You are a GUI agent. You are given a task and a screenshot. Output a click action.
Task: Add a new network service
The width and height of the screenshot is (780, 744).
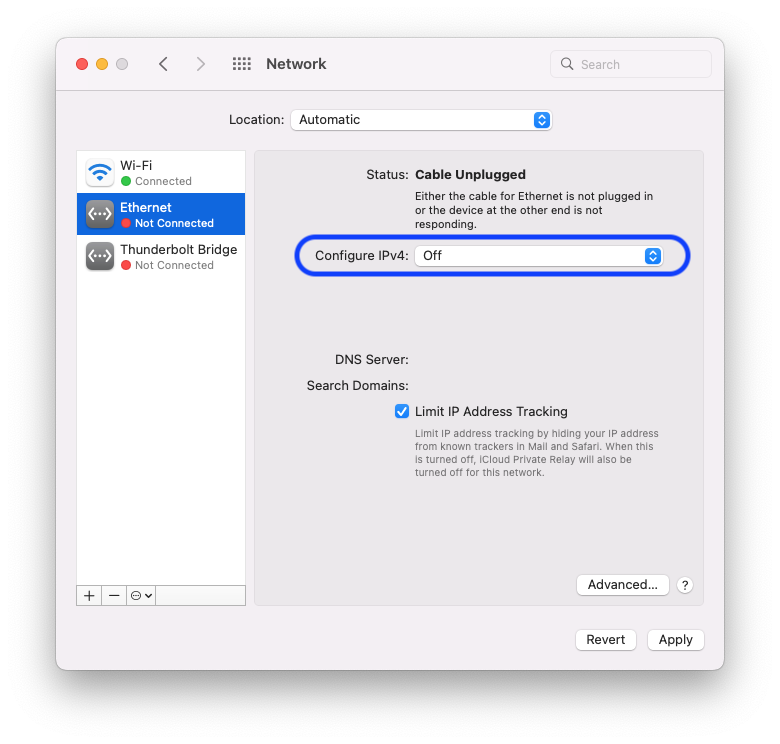(89, 595)
